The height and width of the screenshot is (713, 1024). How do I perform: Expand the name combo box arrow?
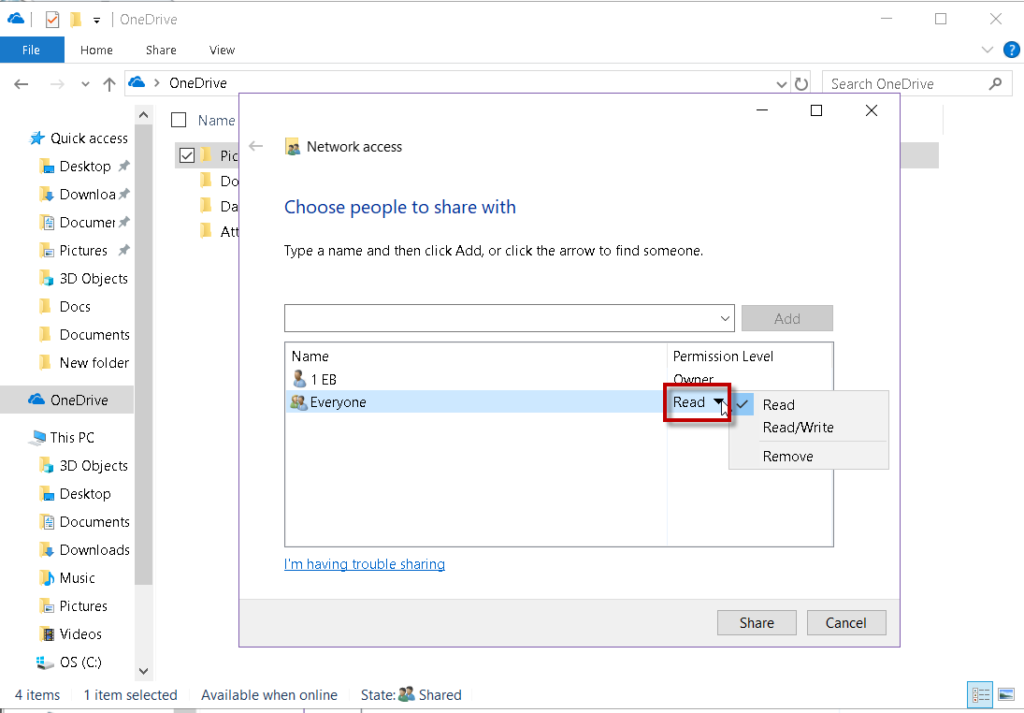[724, 319]
